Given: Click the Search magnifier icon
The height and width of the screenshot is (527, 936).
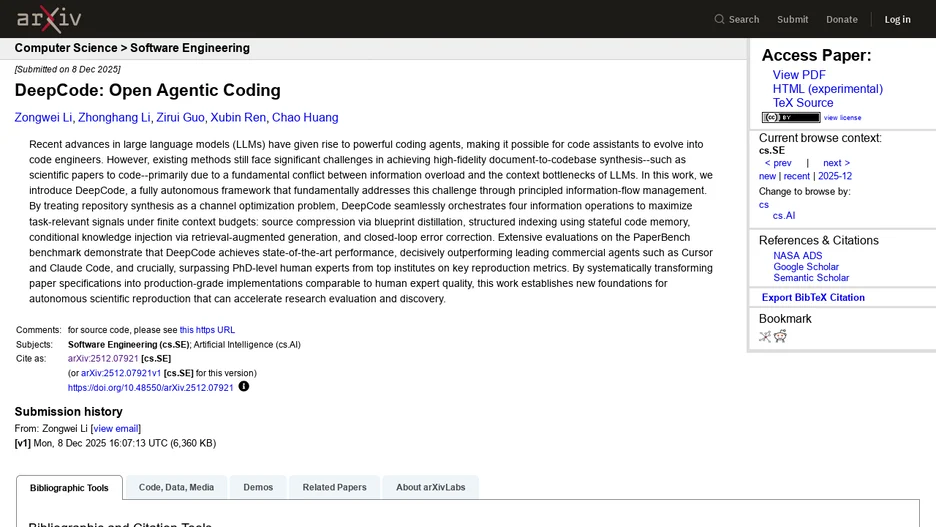Looking at the screenshot, I should click(x=719, y=19).
